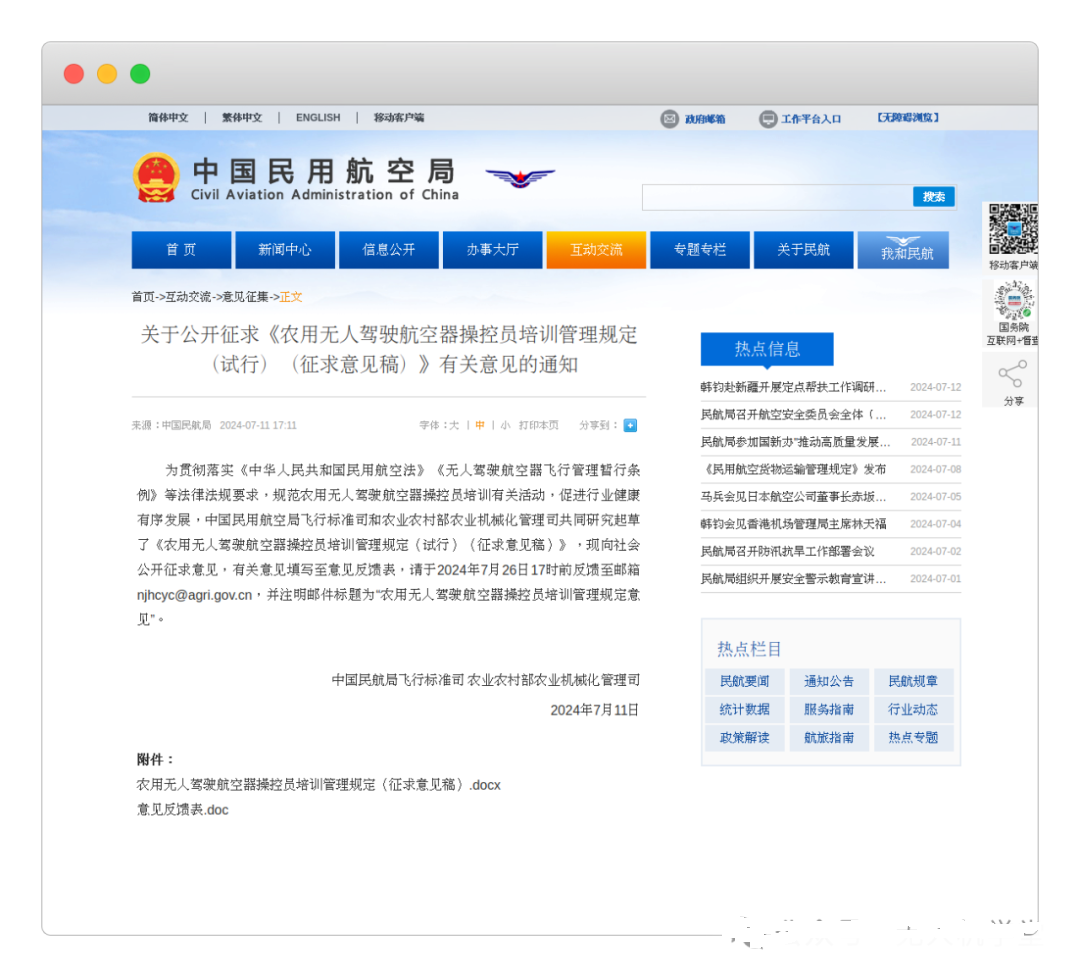Image resolution: width=1080 pixels, height=977 pixels.
Task: Open the 专题专栏 section tab
Action: [700, 250]
